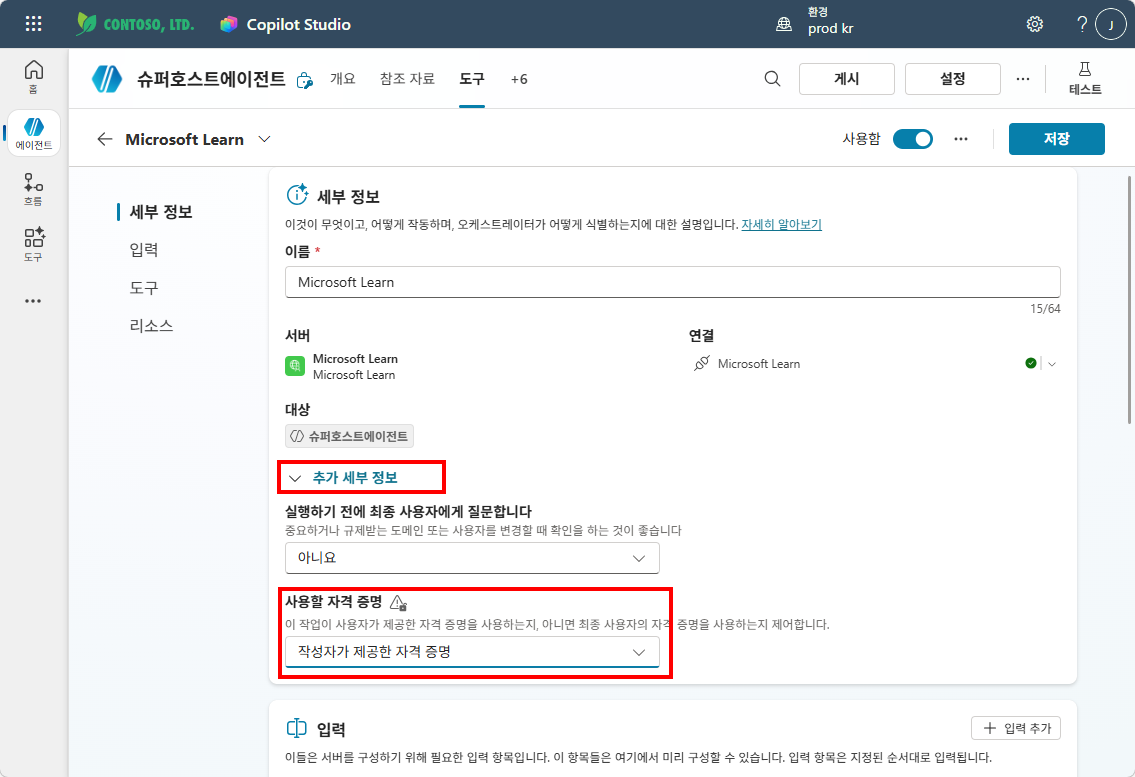Image resolution: width=1135 pixels, height=777 pixels.
Task: Click the 게시 button
Action: (846, 79)
